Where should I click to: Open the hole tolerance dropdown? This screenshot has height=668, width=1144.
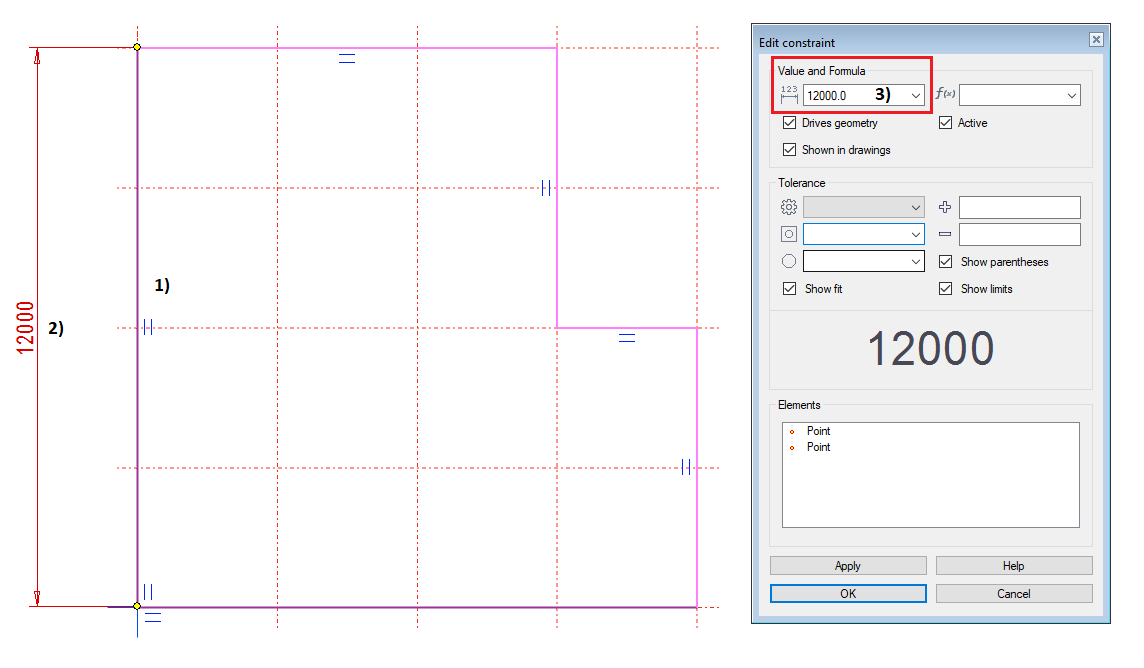coord(915,234)
